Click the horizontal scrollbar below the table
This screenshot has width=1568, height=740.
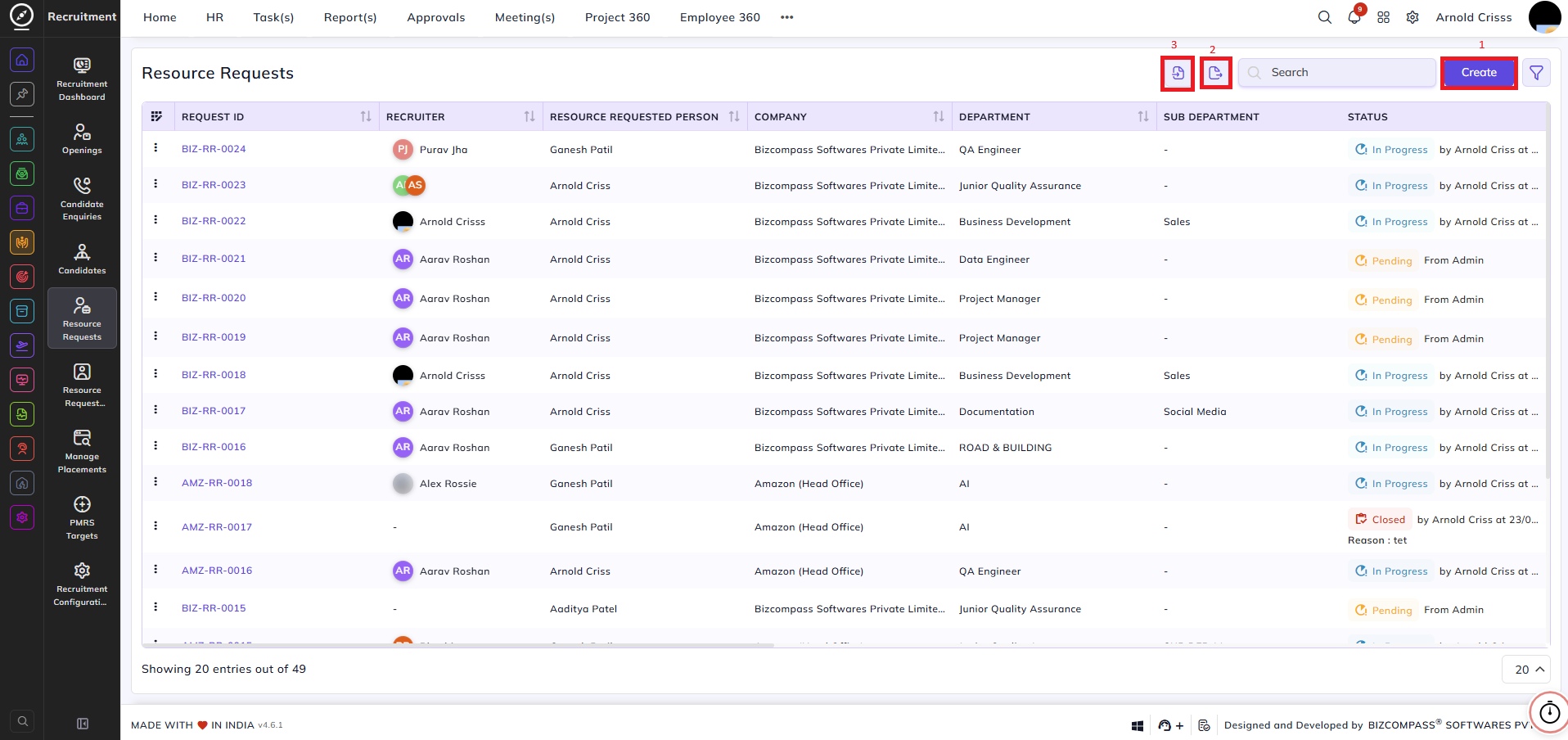[x=458, y=645]
